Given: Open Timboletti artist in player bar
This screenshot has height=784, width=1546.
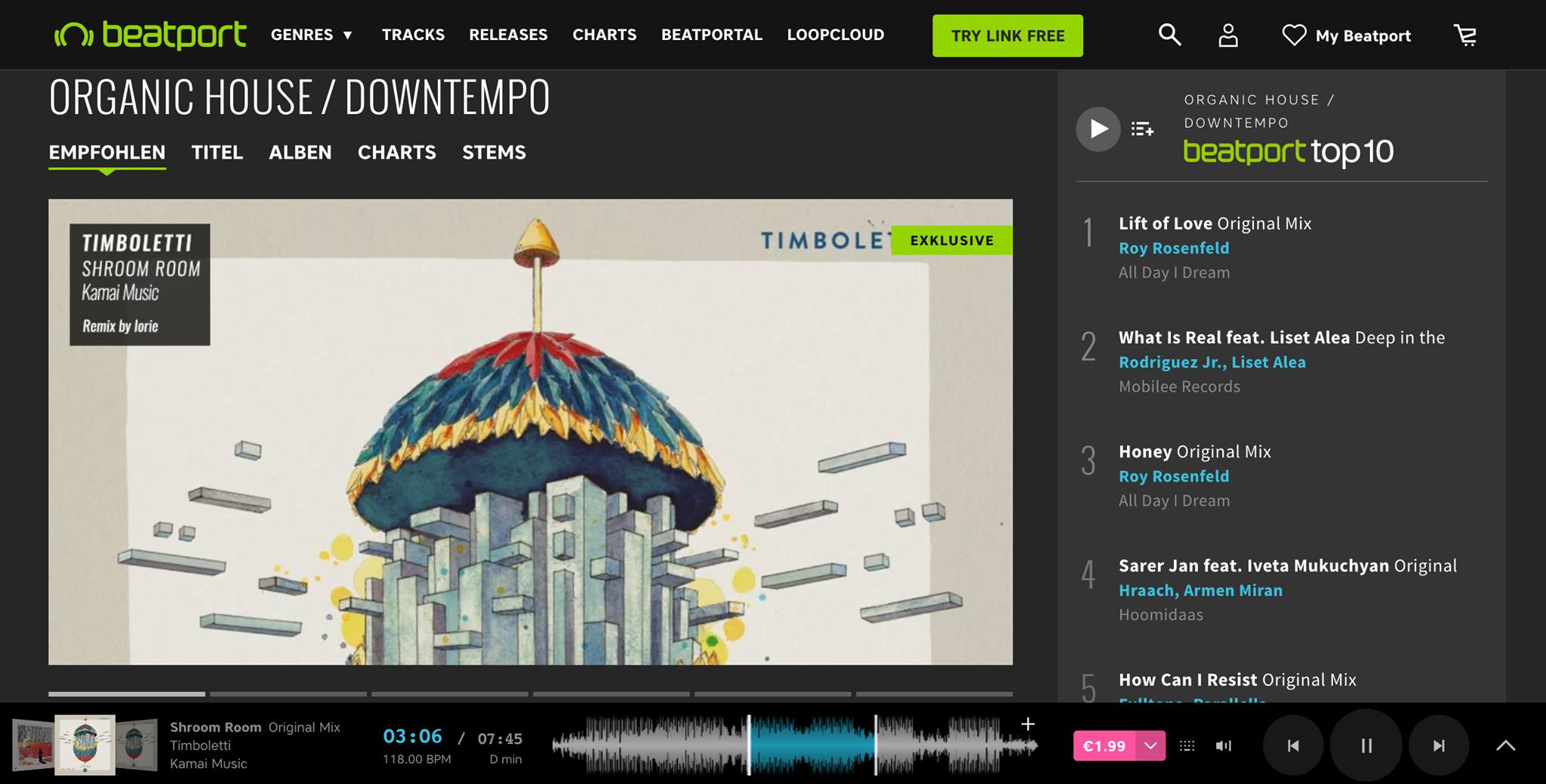Looking at the screenshot, I should (x=200, y=746).
